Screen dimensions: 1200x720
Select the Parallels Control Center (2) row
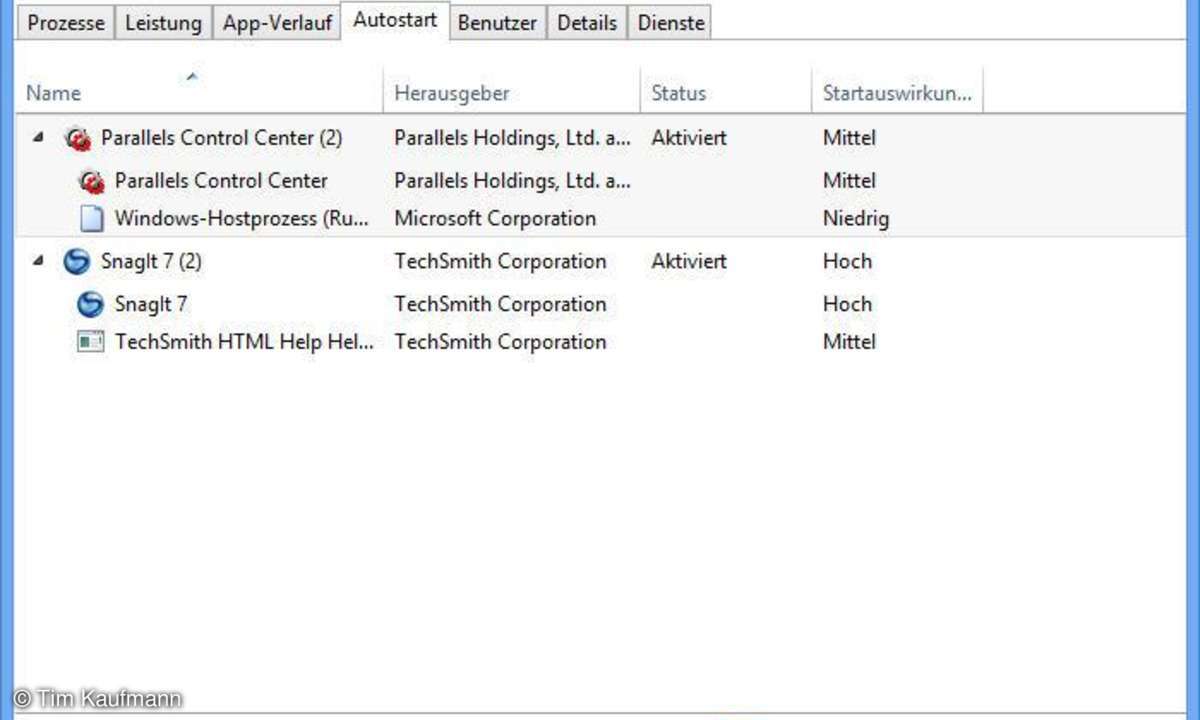tap(600, 138)
